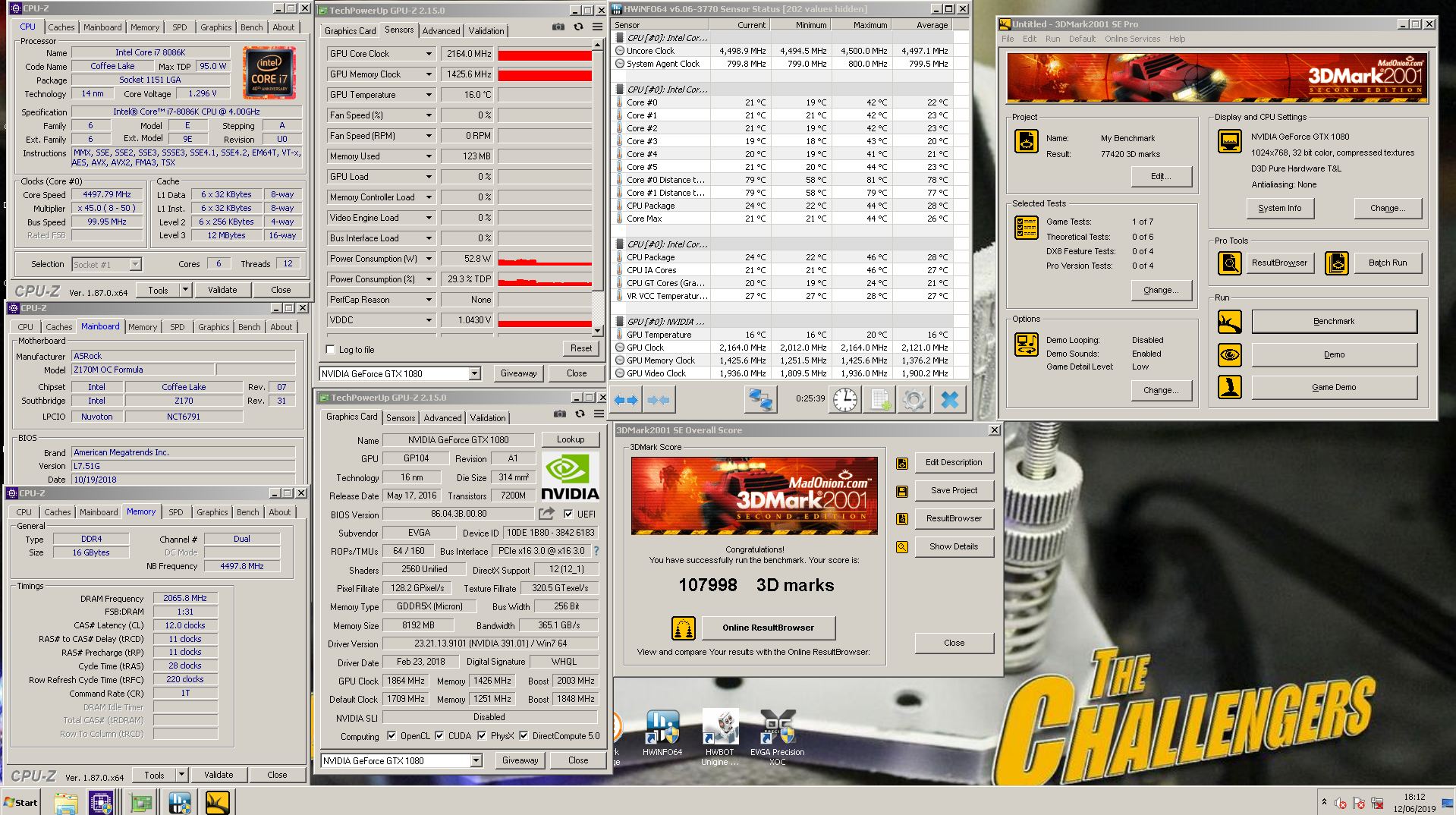Switch to SPD tab in Mainboard CPU-Z window

(x=177, y=327)
